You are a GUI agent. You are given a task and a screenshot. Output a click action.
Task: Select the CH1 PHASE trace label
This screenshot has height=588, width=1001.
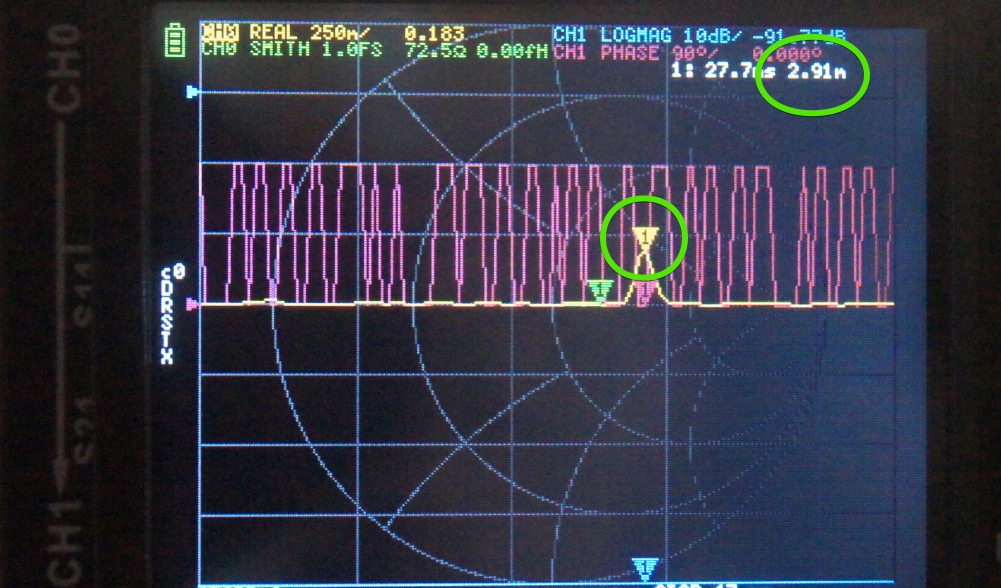coord(606,52)
